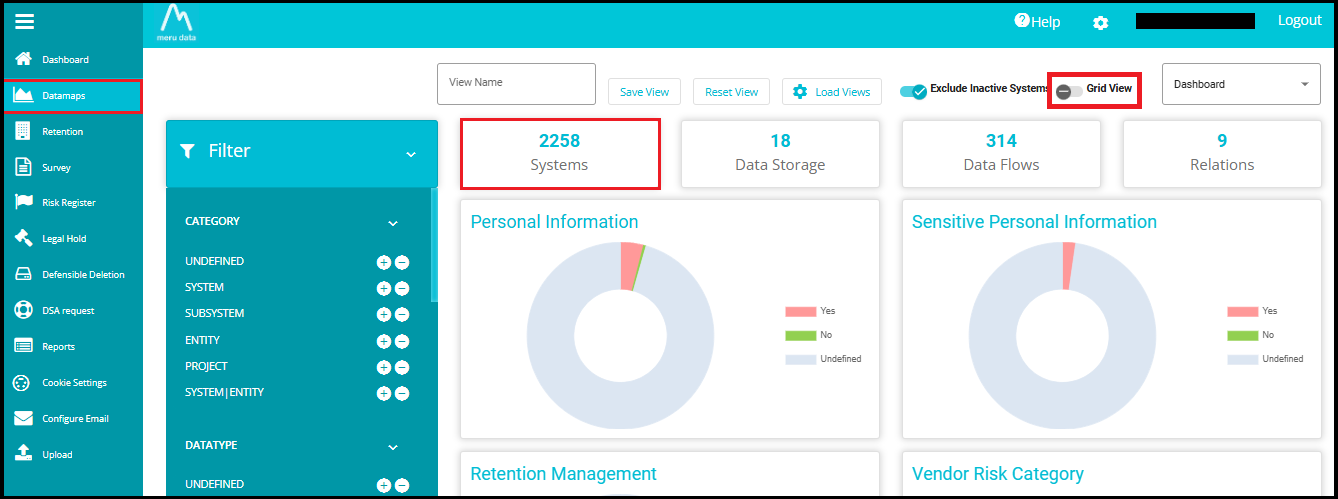This screenshot has height=499, width=1338.
Task: Click the Yes legend swatch under Personal Information
Action: (800, 312)
